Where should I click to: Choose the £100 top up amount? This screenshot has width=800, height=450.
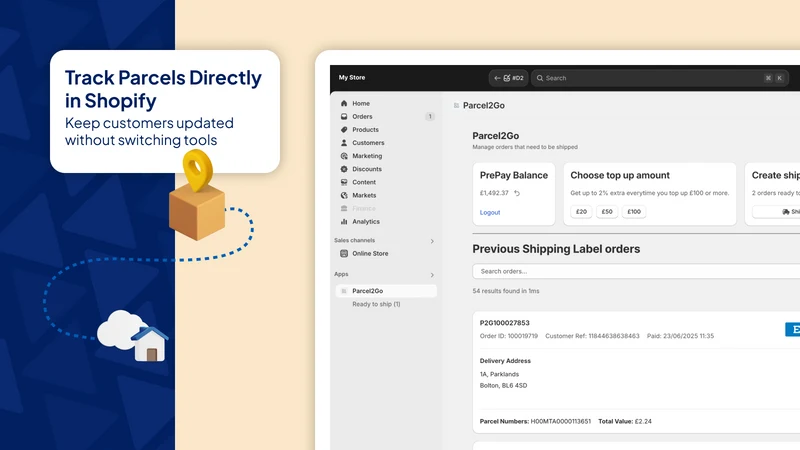click(x=634, y=212)
